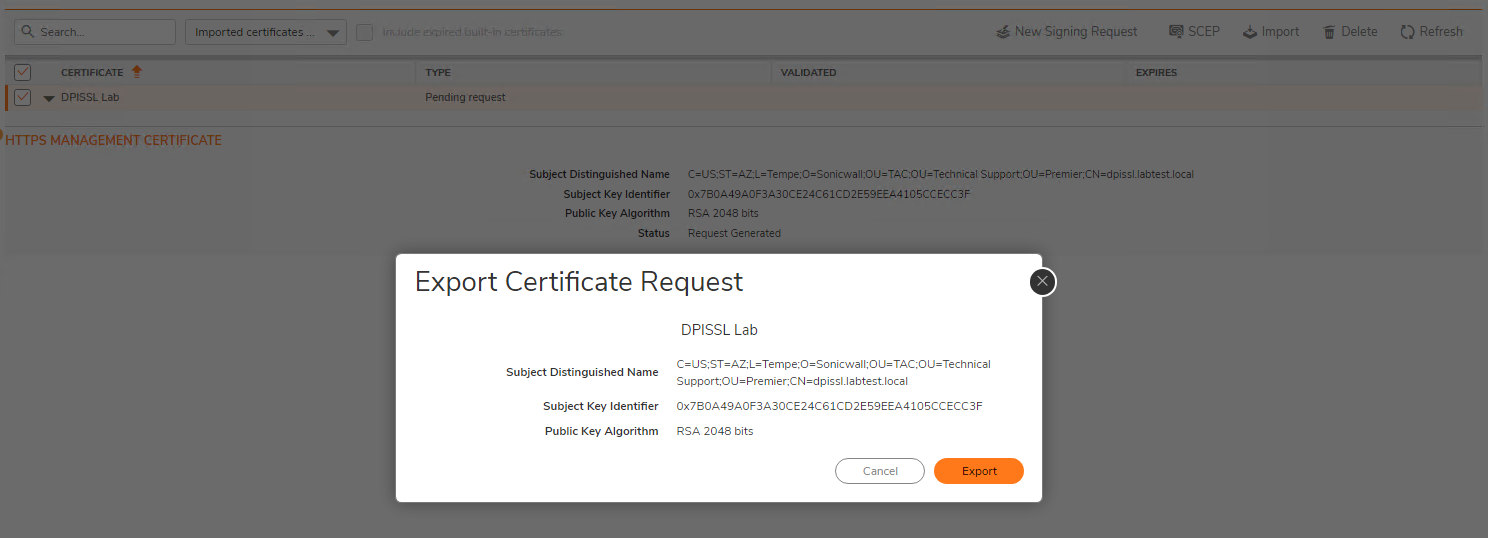Click the HTTPS Management Certificate heading

(114, 140)
